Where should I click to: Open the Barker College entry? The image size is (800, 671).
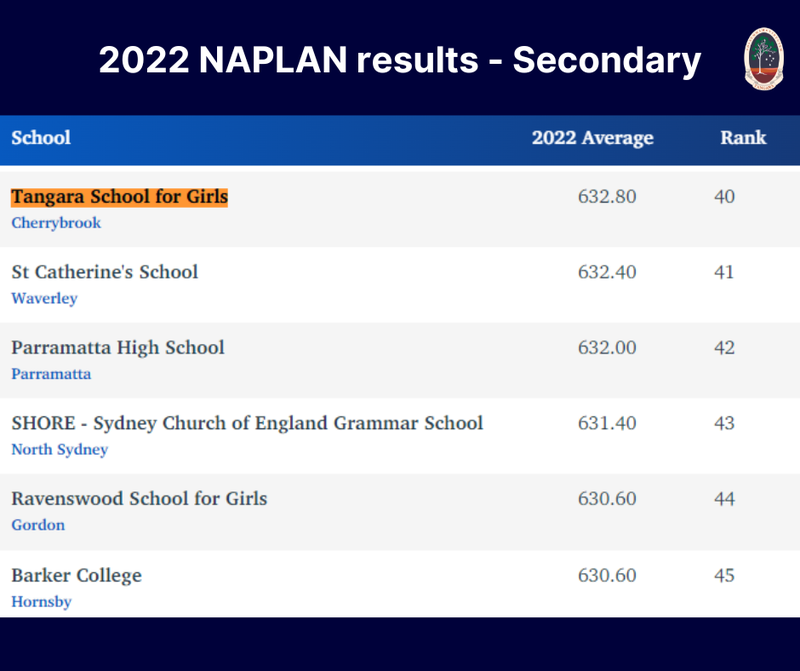pos(76,575)
